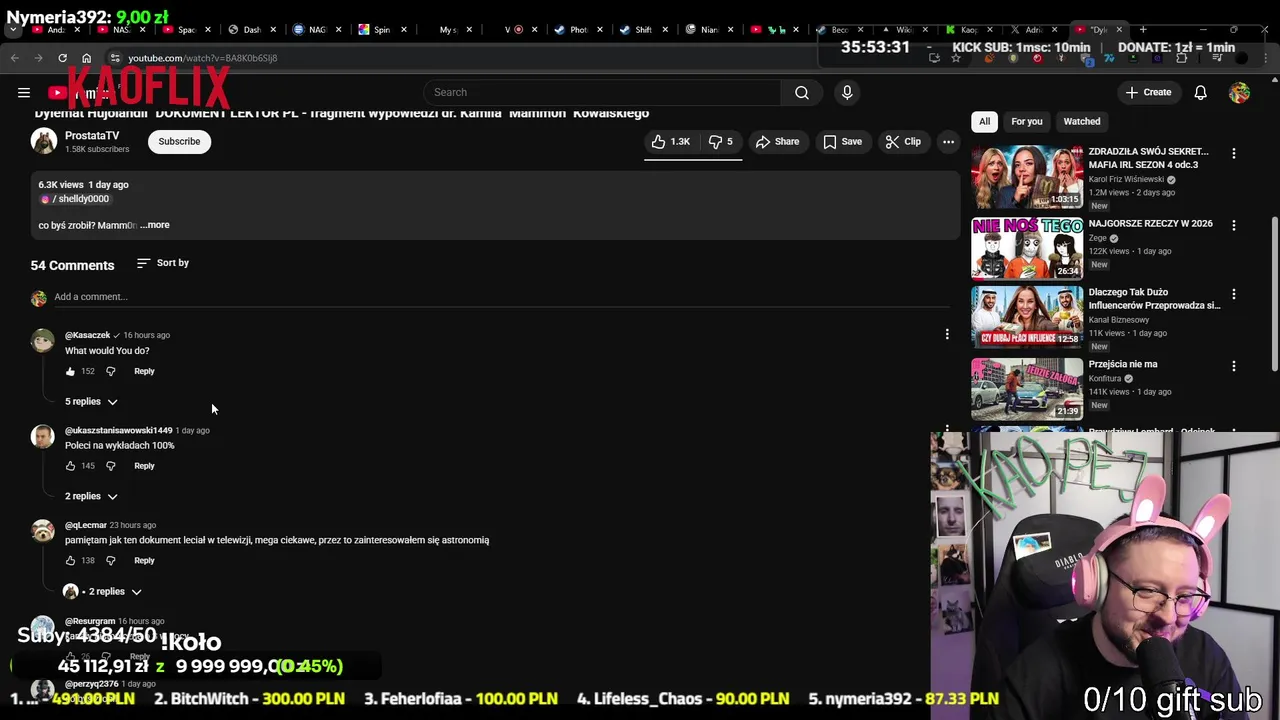Image resolution: width=1280 pixels, height=720 pixels.
Task: Create a clip from the video
Action: [903, 142]
